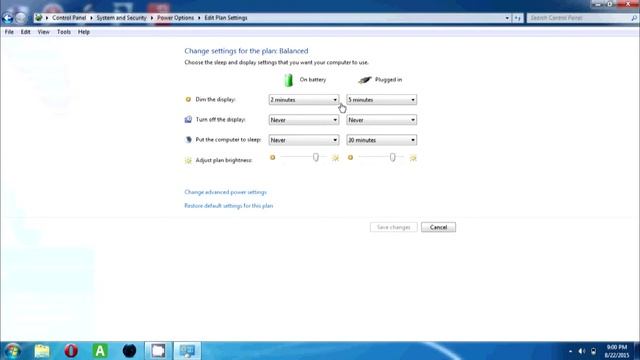Click the Back navigation arrow

click(x=7, y=18)
